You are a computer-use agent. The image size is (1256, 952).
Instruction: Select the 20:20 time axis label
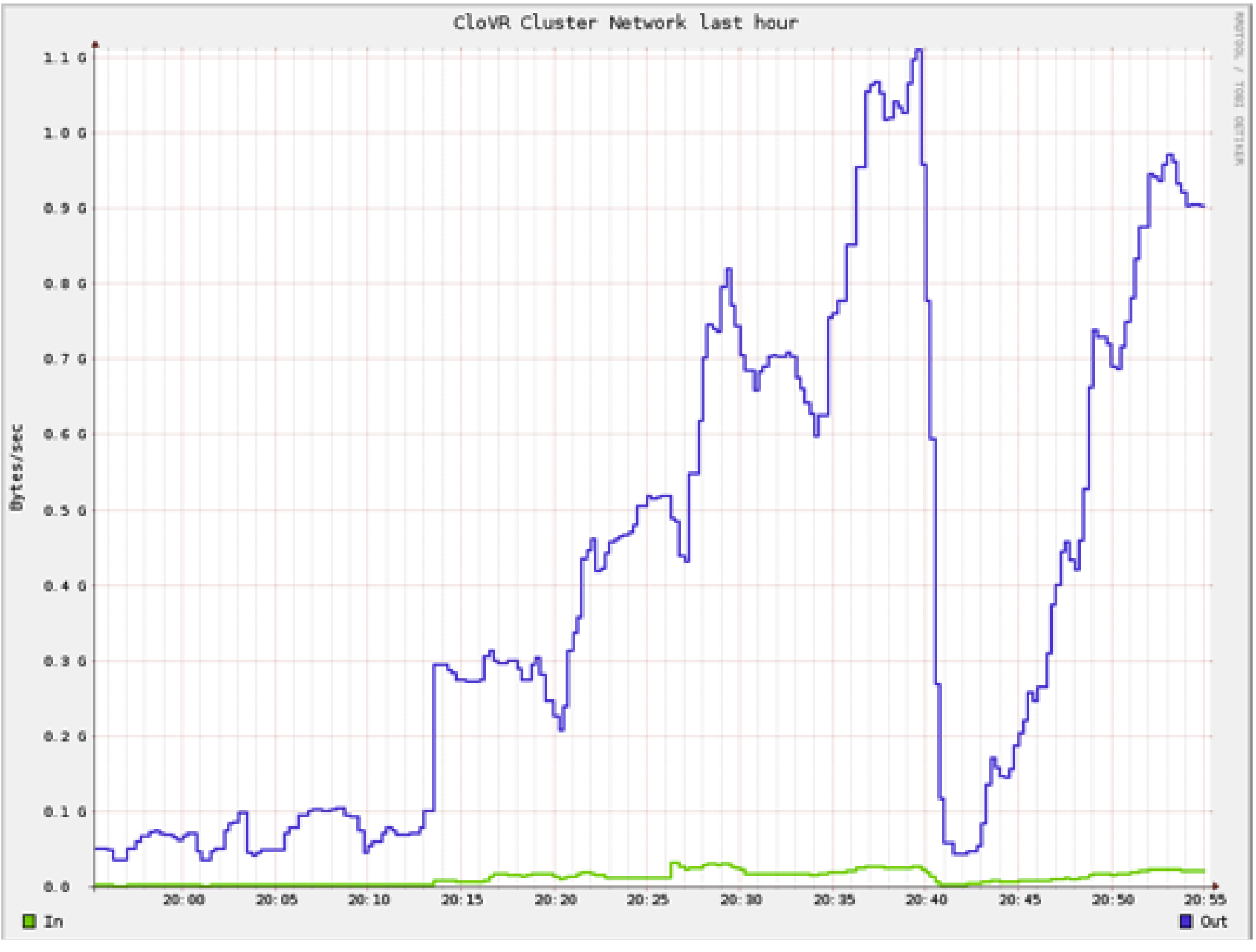coord(555,900)
